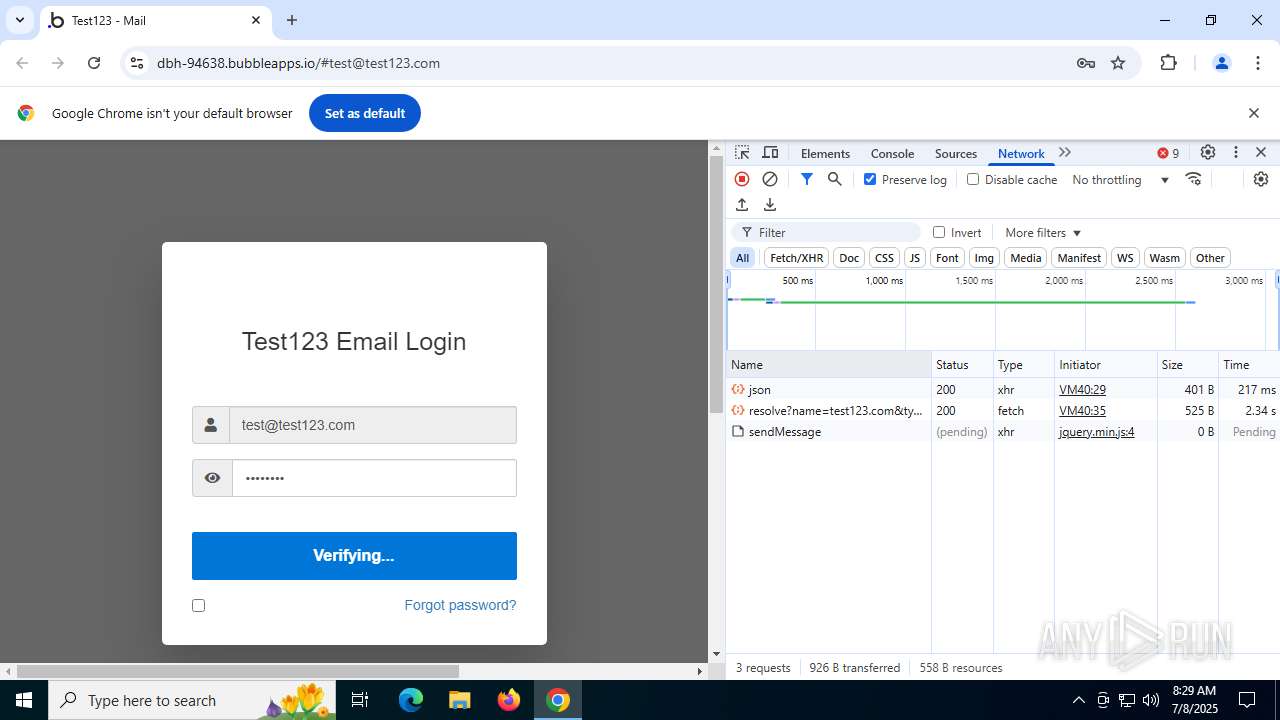
Task: Open password manager key icon
Action: tap(1086, 63)
